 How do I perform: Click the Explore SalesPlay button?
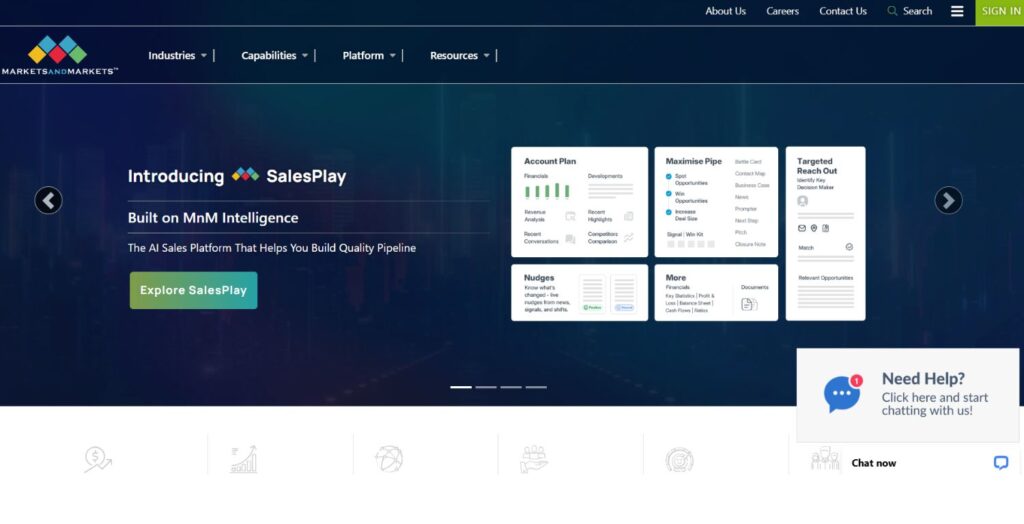pos(193,290)
